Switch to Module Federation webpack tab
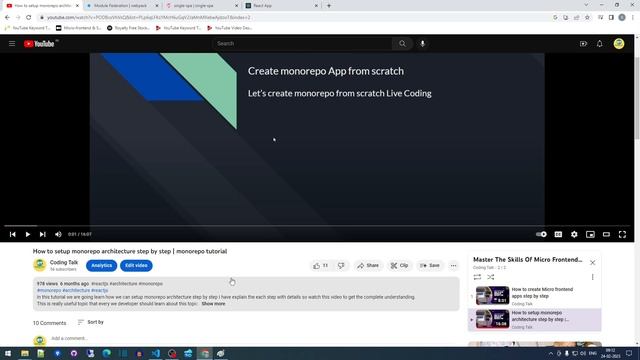 point(121,6)
